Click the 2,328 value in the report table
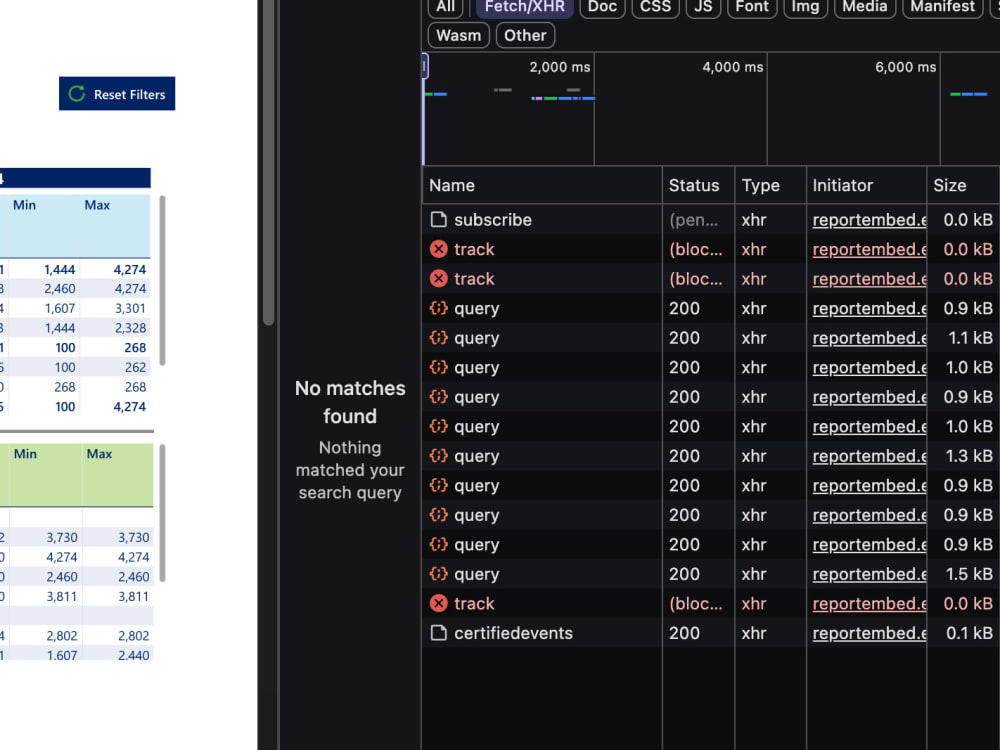 click(x=130, y=328)
